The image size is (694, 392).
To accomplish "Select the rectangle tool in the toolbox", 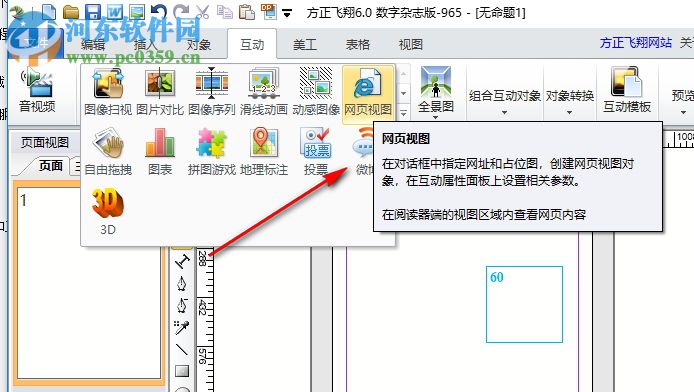I will 182,371.
